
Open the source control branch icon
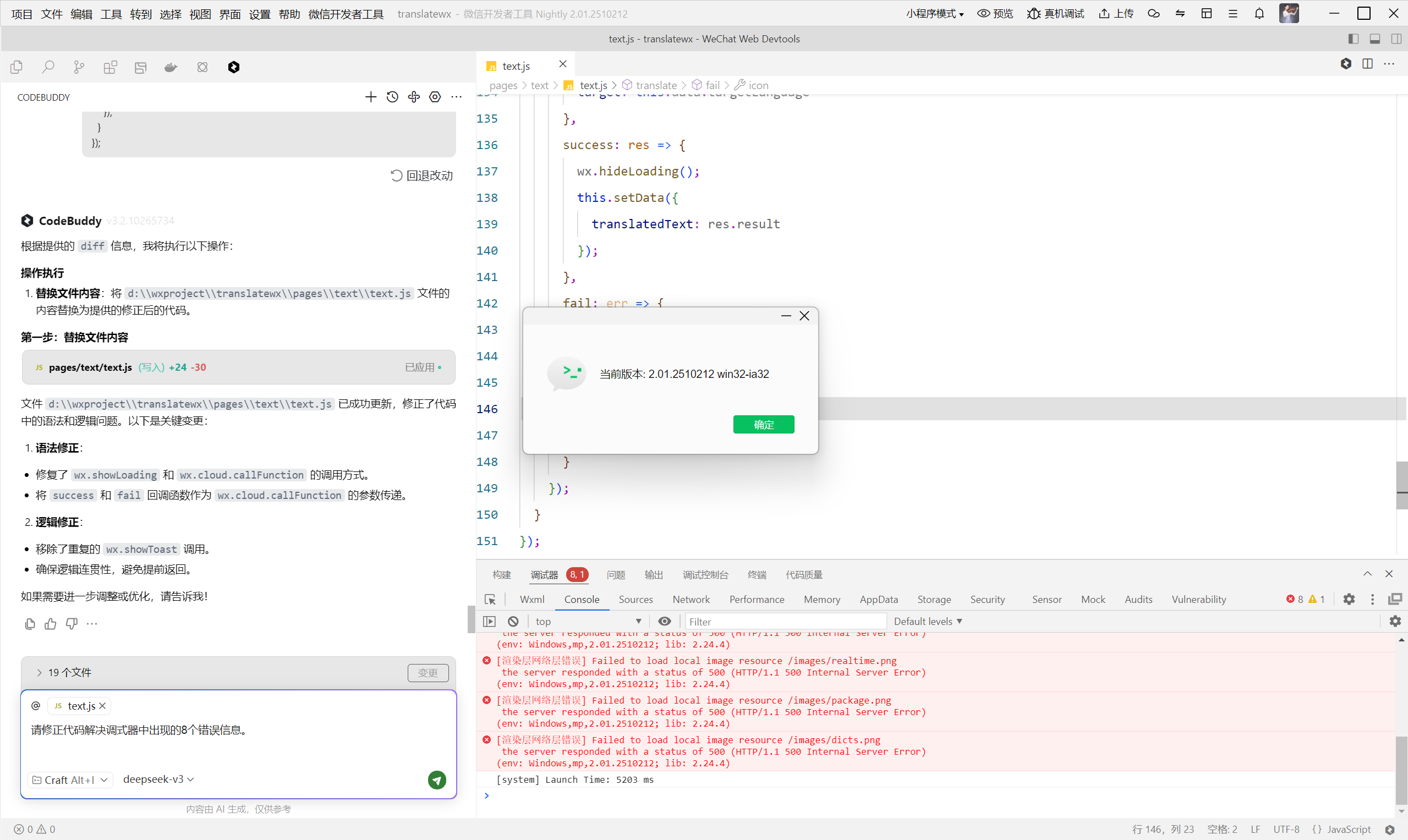tap(79, 67)
